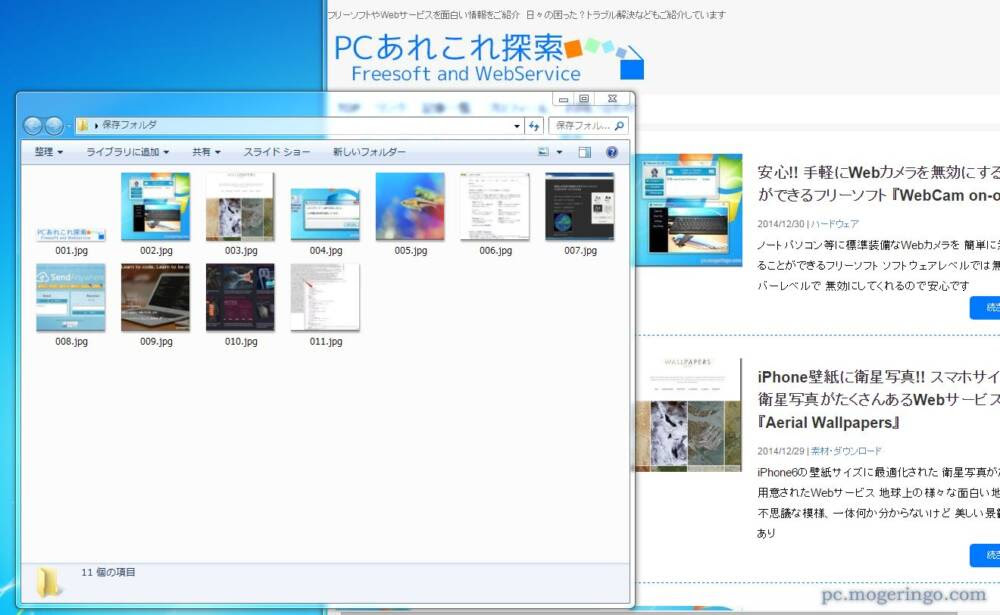Select thumbnail 010.jpg
This screenshot has width=1000, height=615.
240,298
